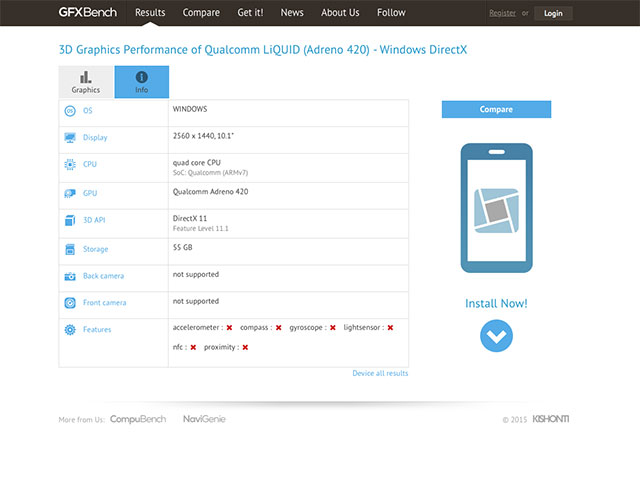Click the WINDOWS value text
Viewport: 640px width, 480px height.
[190, 109]
